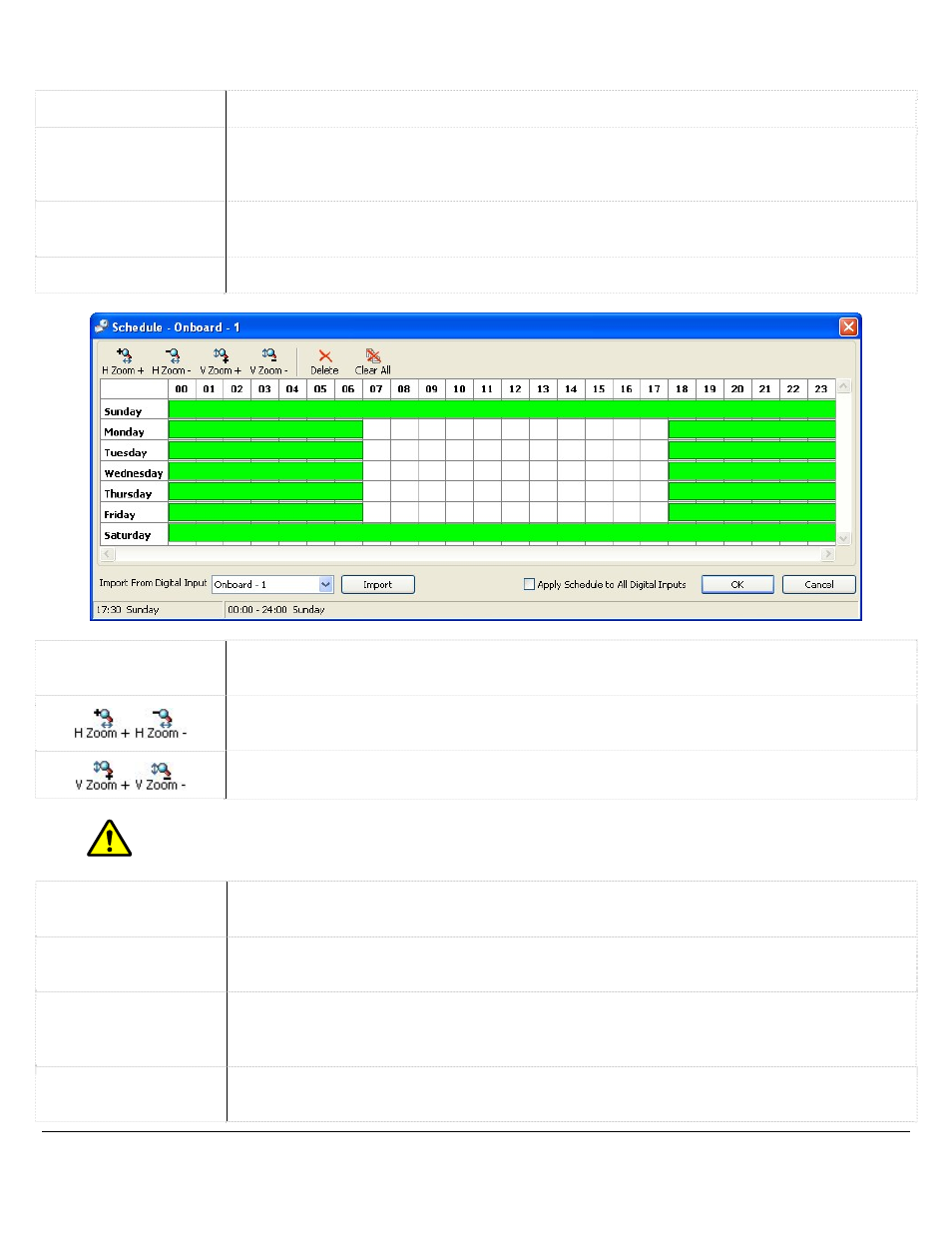
Task: Click the vertical scrollbar up arrow
Action: 844,386
